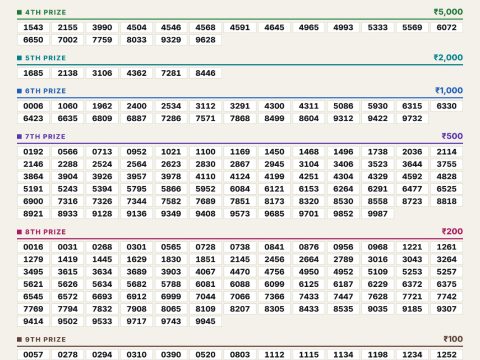480x360 pixels.
Task: Mark number 1261 in 8th prize
Action: pyautogui.click(x=447, y=247)
